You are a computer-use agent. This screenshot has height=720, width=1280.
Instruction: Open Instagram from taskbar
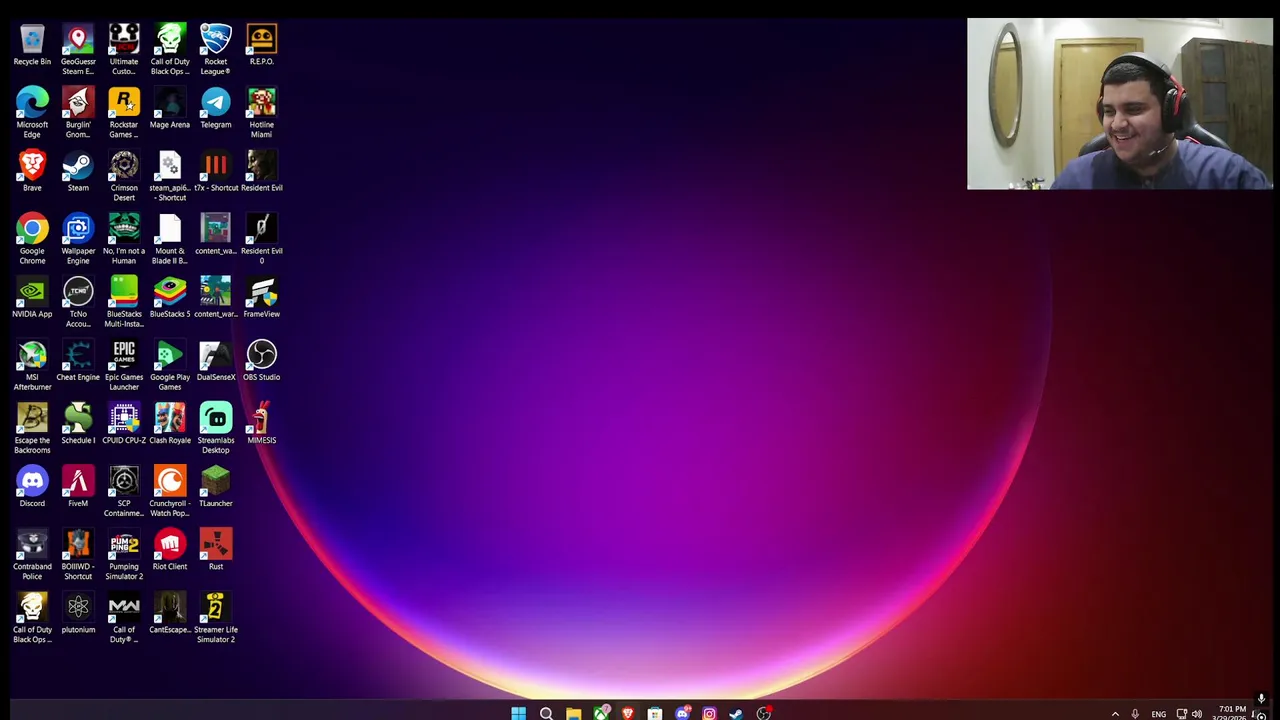(709, 713)
